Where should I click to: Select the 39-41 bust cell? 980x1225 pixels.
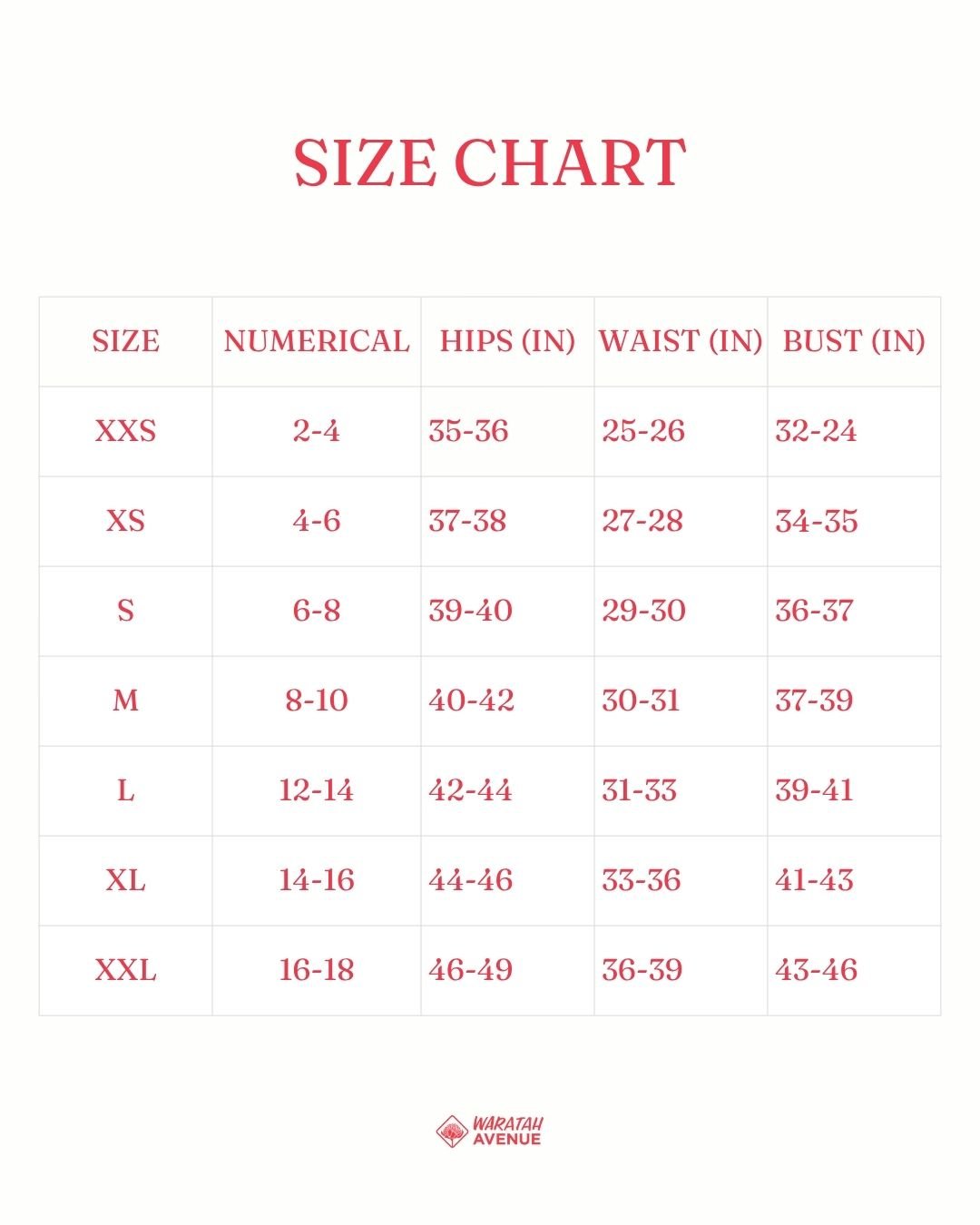814,790
